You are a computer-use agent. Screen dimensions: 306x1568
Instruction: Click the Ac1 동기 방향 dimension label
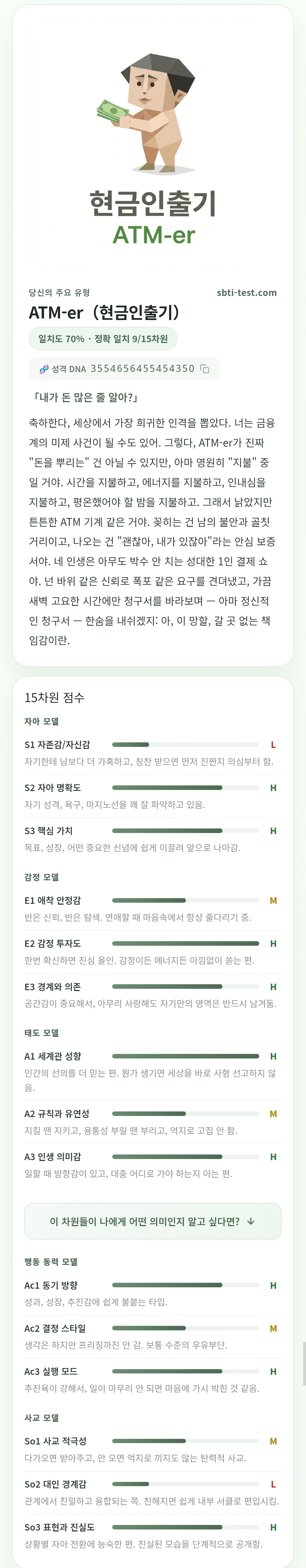tap(50, 1285)
